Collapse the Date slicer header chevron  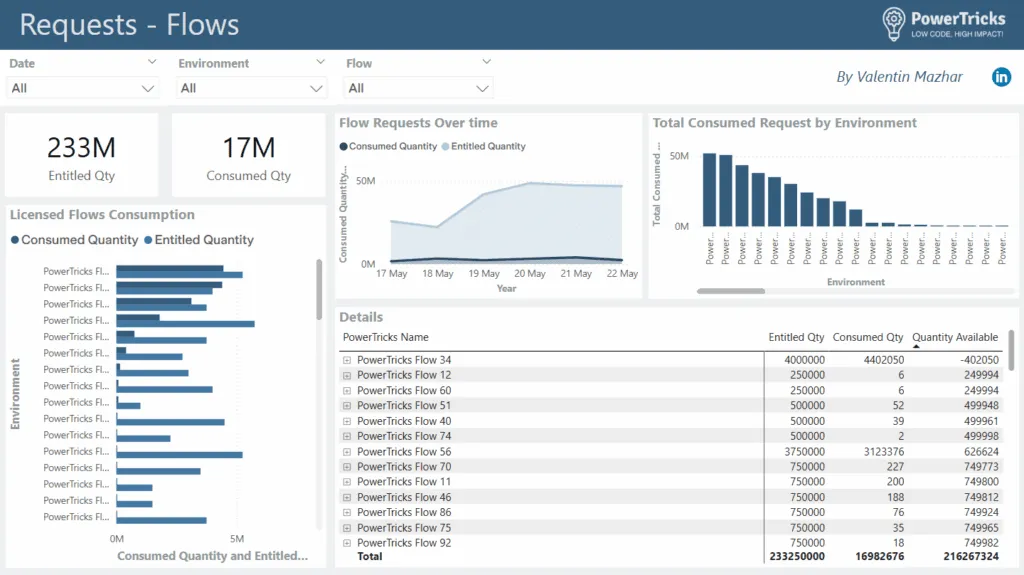coord(152,62)
